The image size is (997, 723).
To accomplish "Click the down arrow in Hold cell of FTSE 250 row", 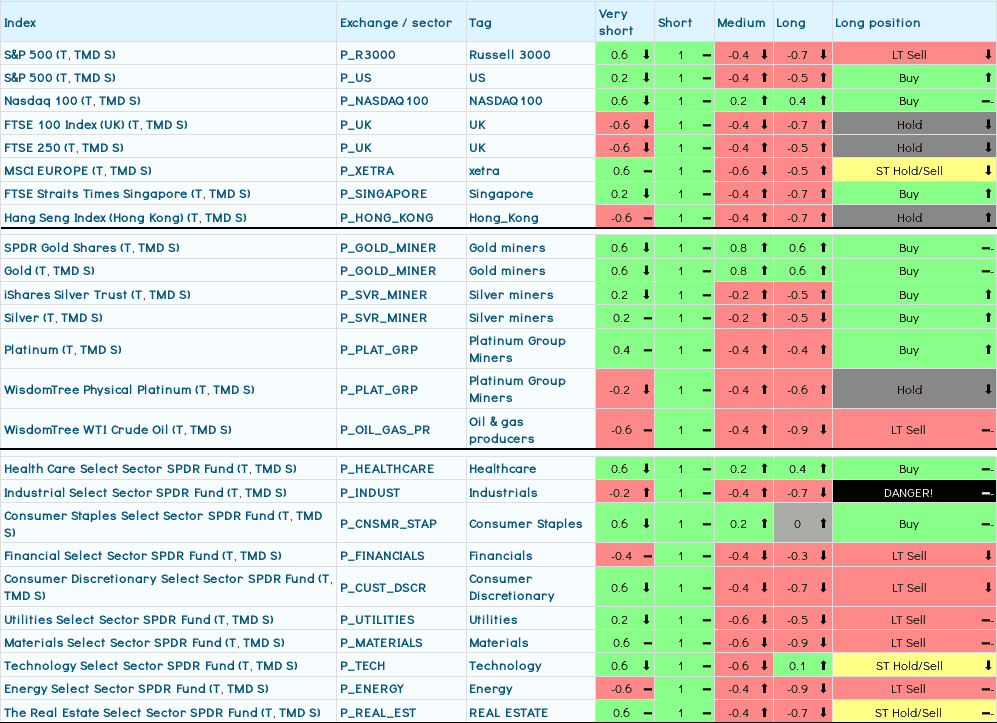I will point(988,148).
